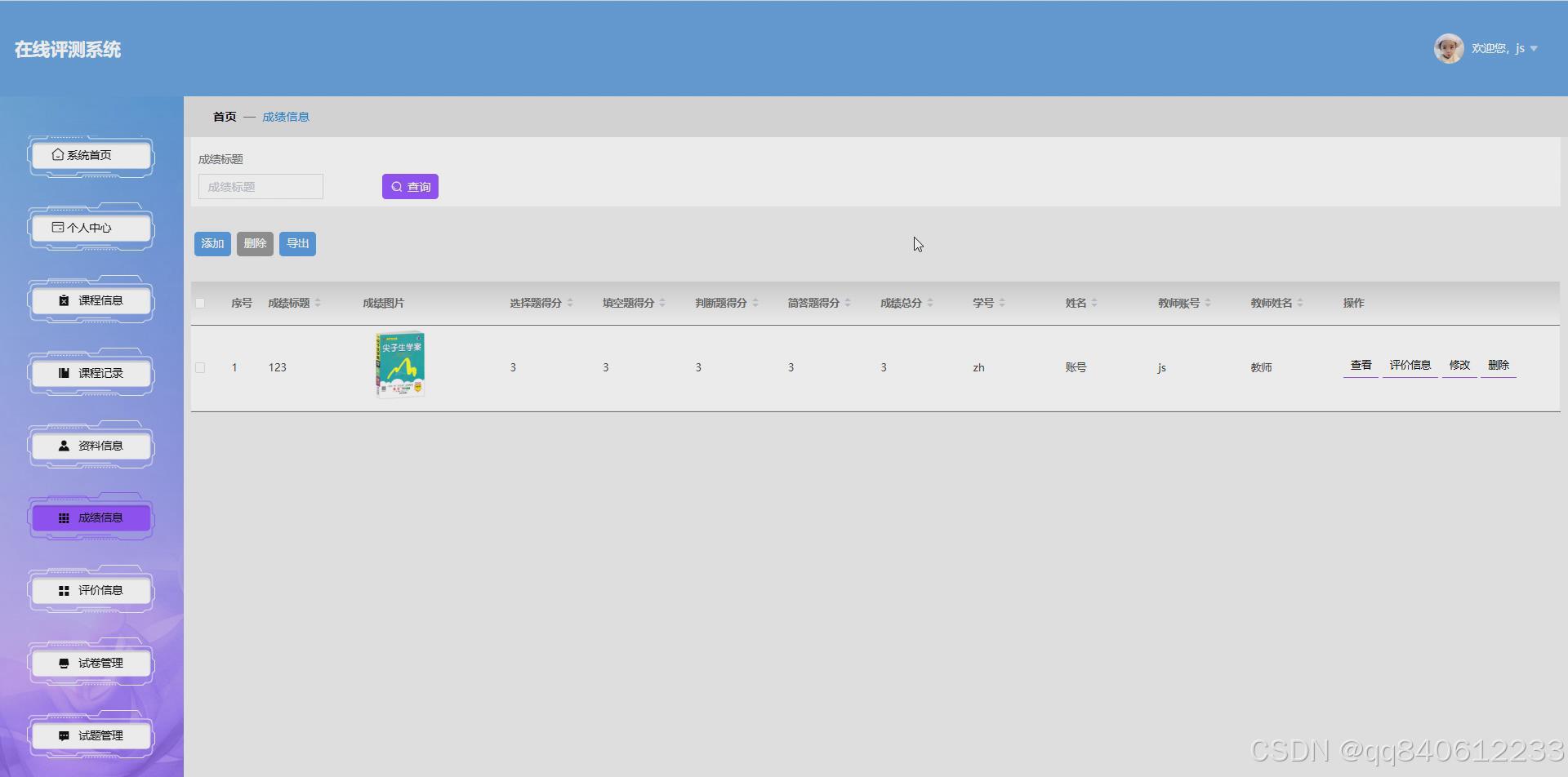Click the chat icon beside 试题管理
This screenshot has height=777, width=1568.
(64, 735)
